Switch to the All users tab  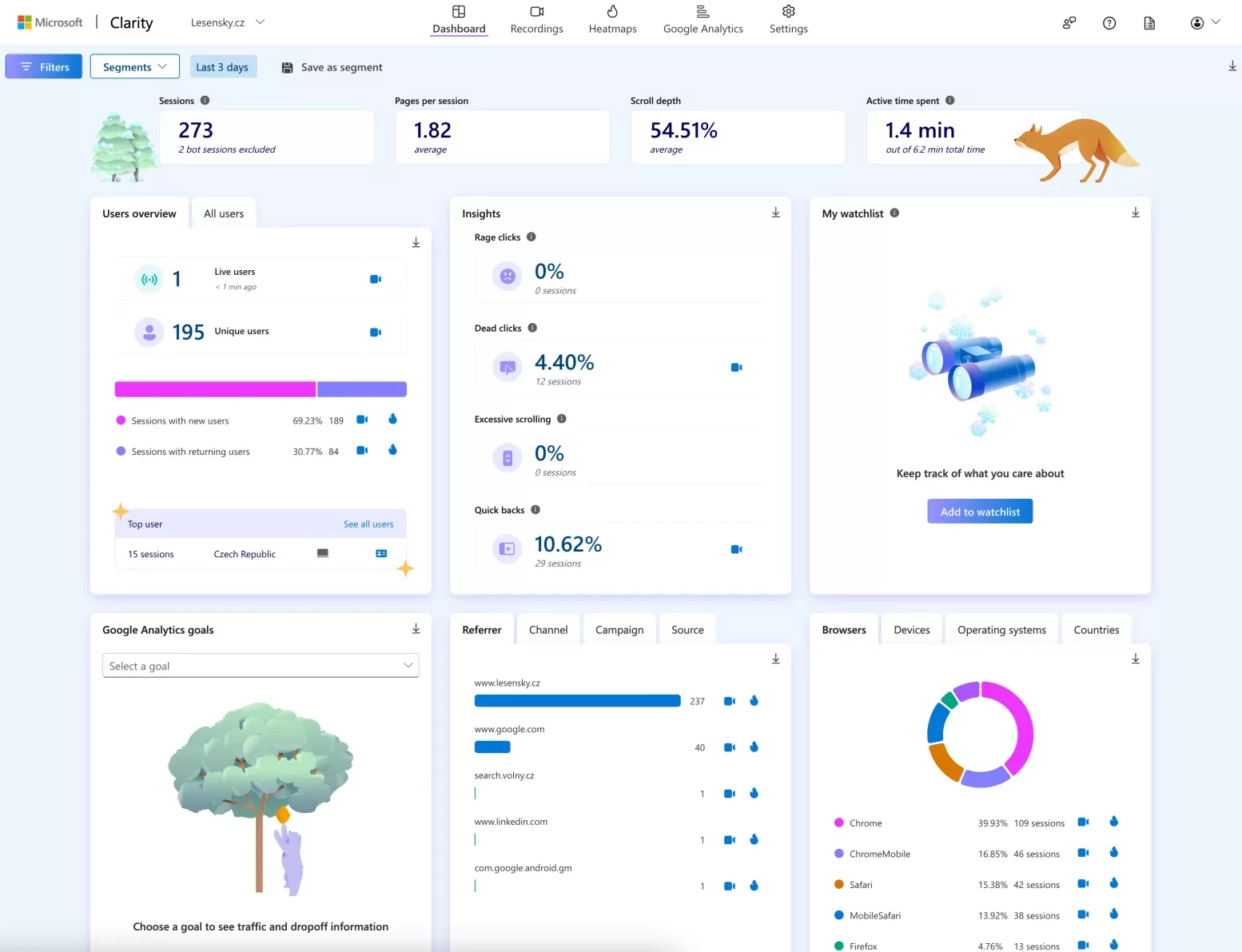point(224,213)
